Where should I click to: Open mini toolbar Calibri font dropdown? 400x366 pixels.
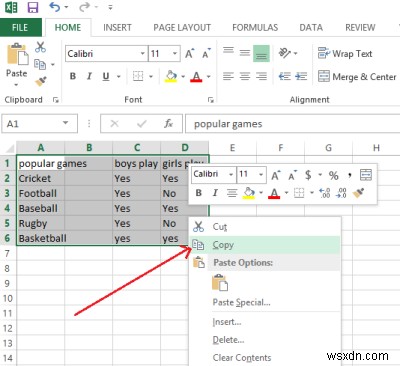[231, 174]
